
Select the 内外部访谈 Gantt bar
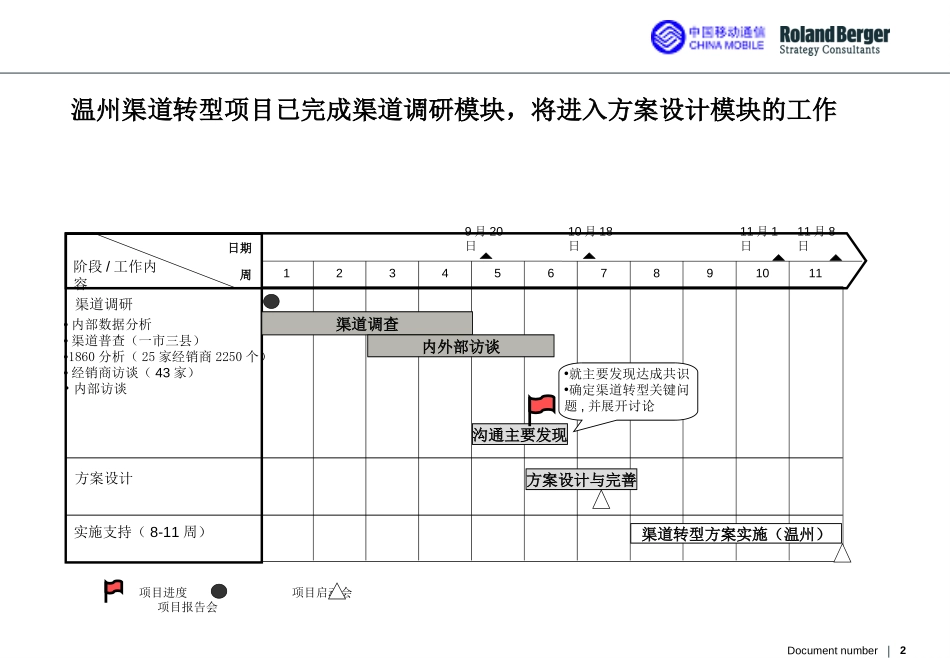pos(460,346)
